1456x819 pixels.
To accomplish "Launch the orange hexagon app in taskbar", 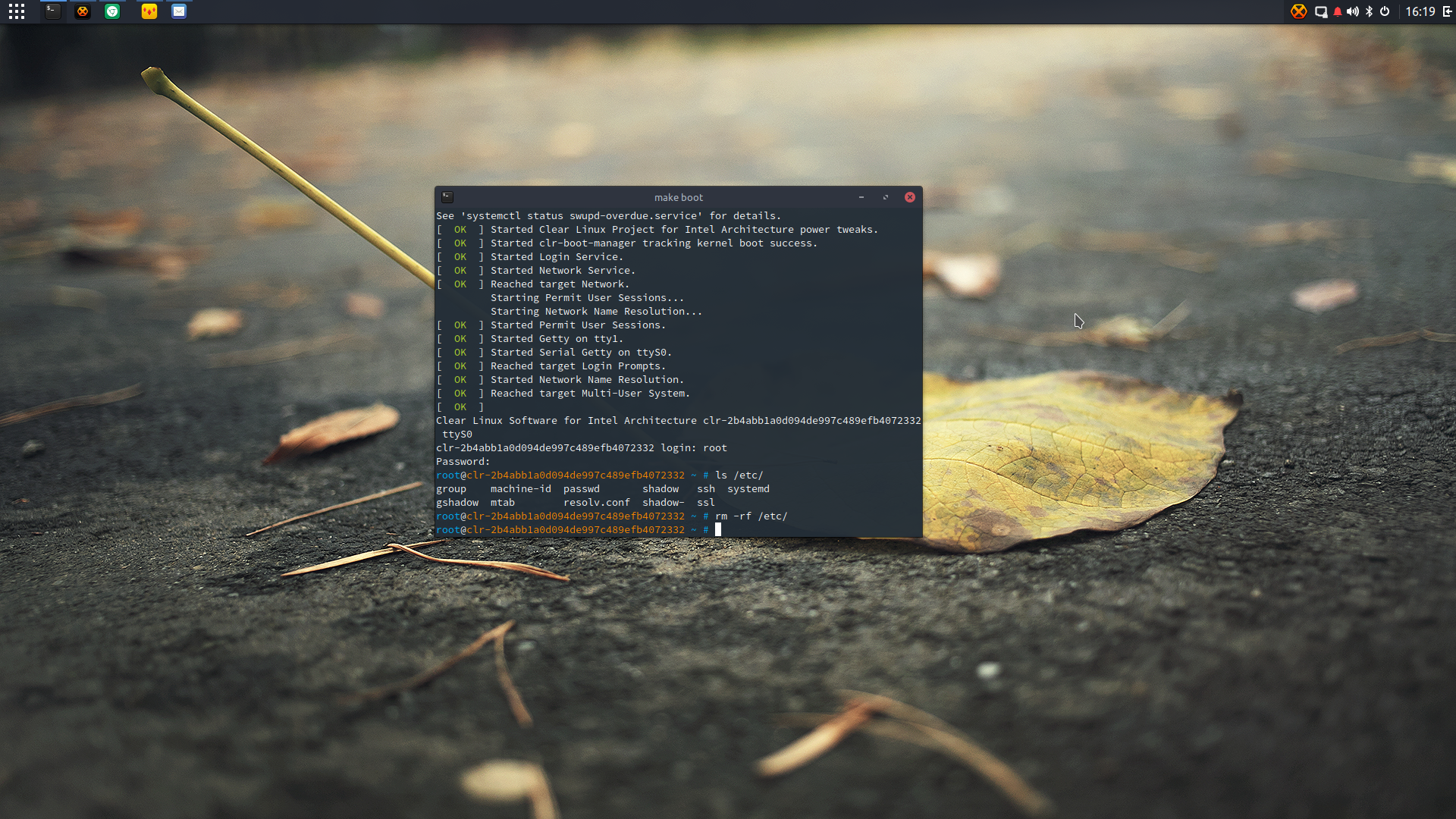I will pos(83,11).
